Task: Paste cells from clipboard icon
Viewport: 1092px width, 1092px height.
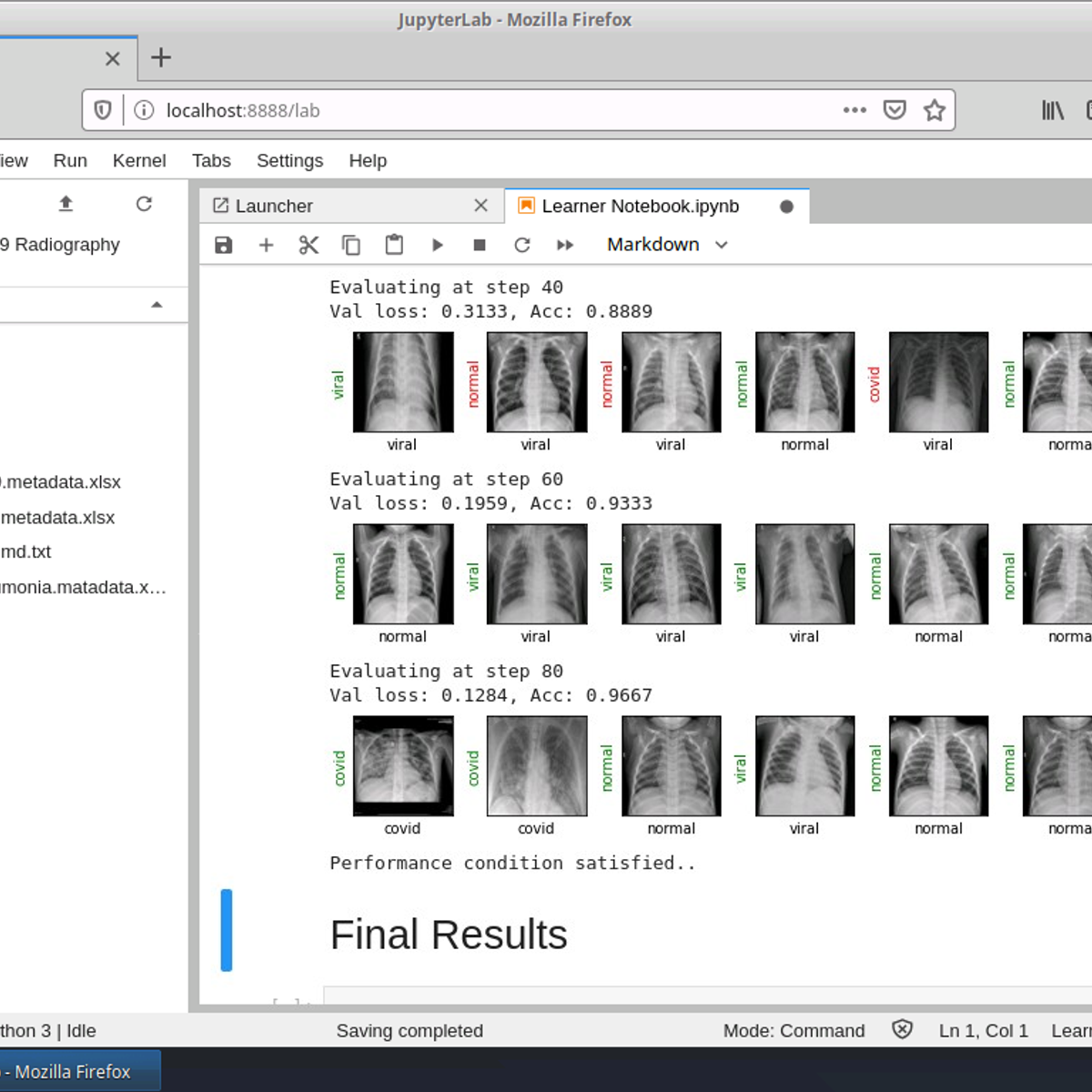Action: coord(394,245)
